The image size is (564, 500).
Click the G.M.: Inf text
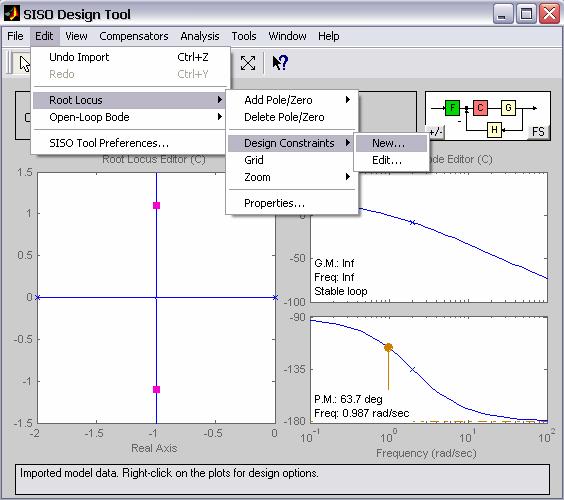334,263
